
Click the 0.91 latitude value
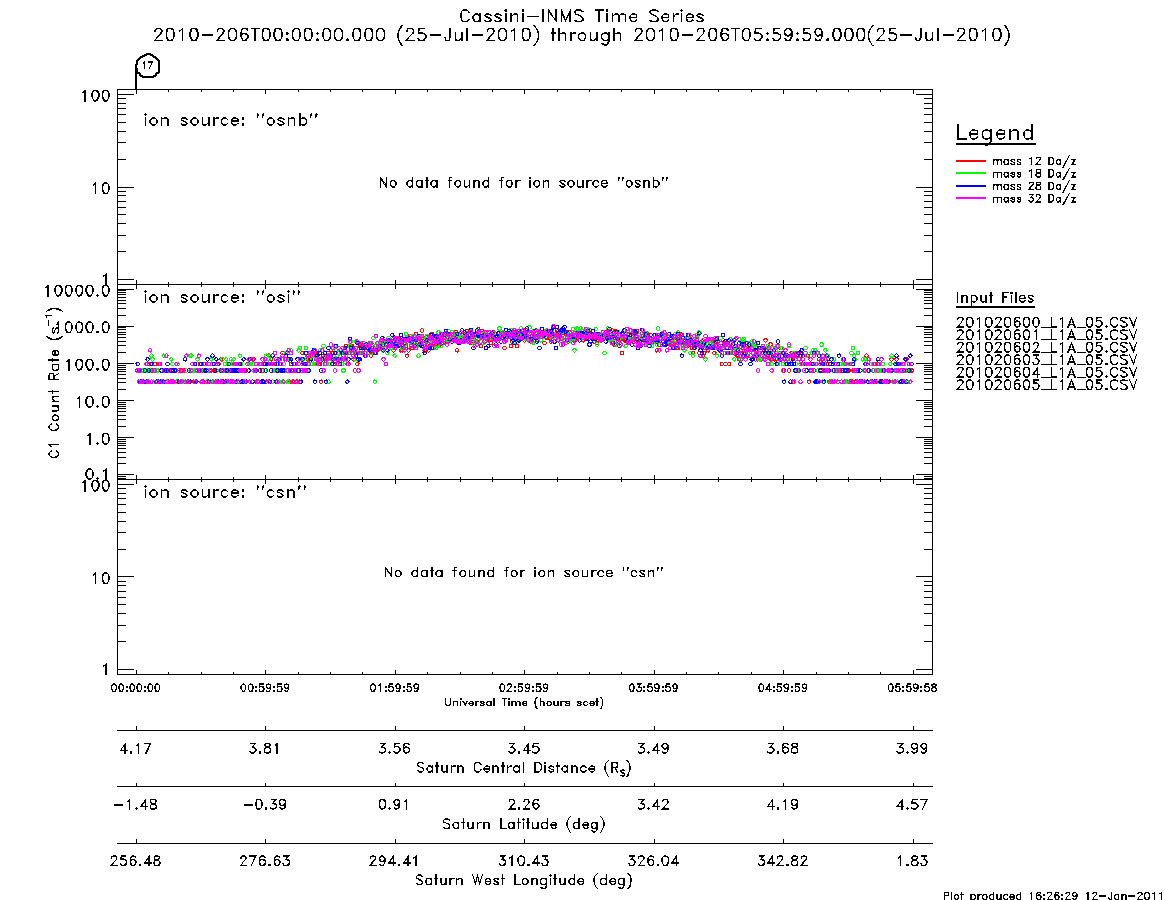tap(395, 805)
